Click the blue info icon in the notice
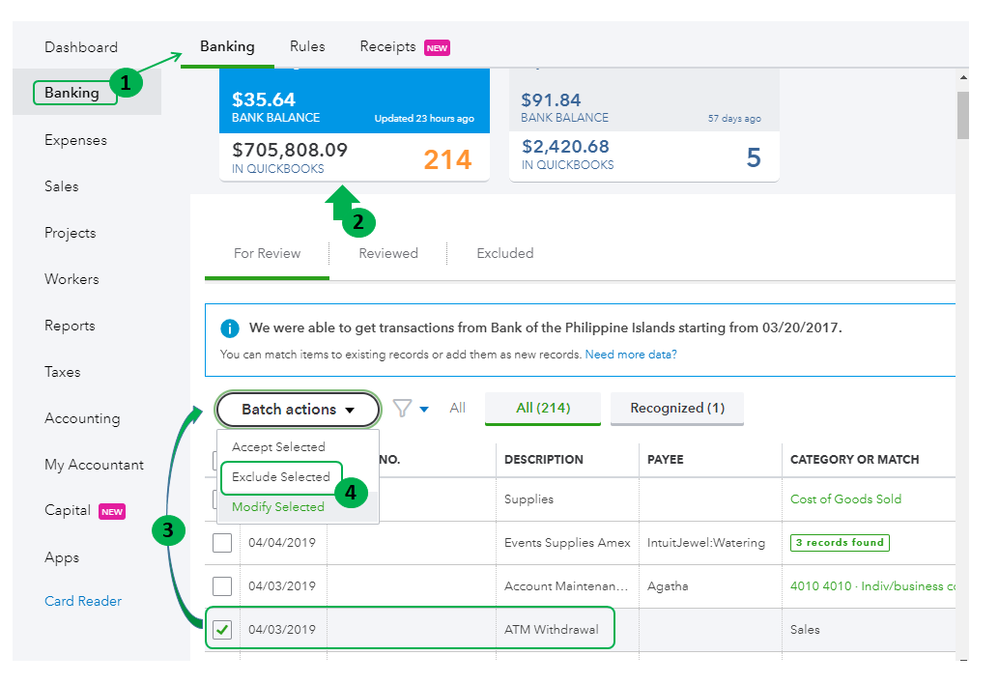 [x=231, y=328]
